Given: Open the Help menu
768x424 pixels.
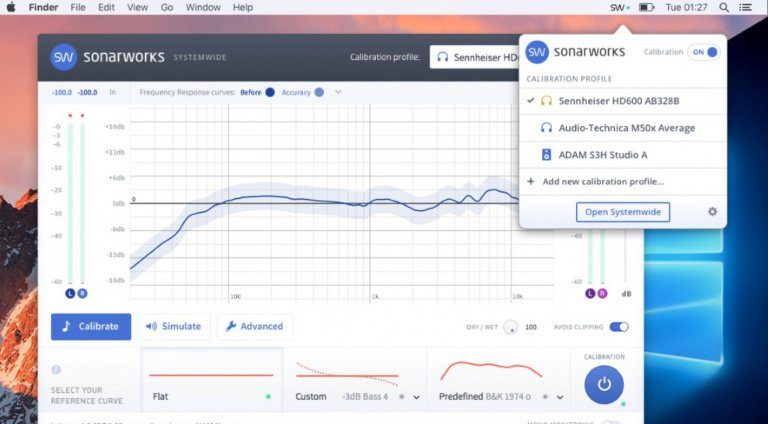Looking at the screenshot, I should click(242, 7).
